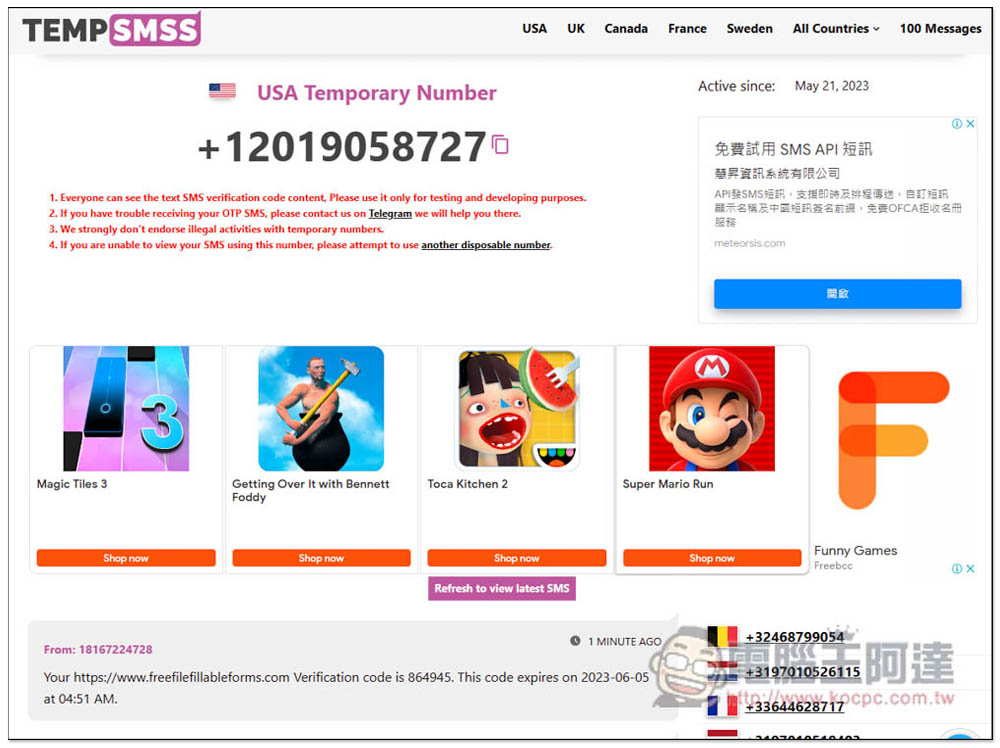Click the Funny Games ad info icon

[x=957, y=568]
